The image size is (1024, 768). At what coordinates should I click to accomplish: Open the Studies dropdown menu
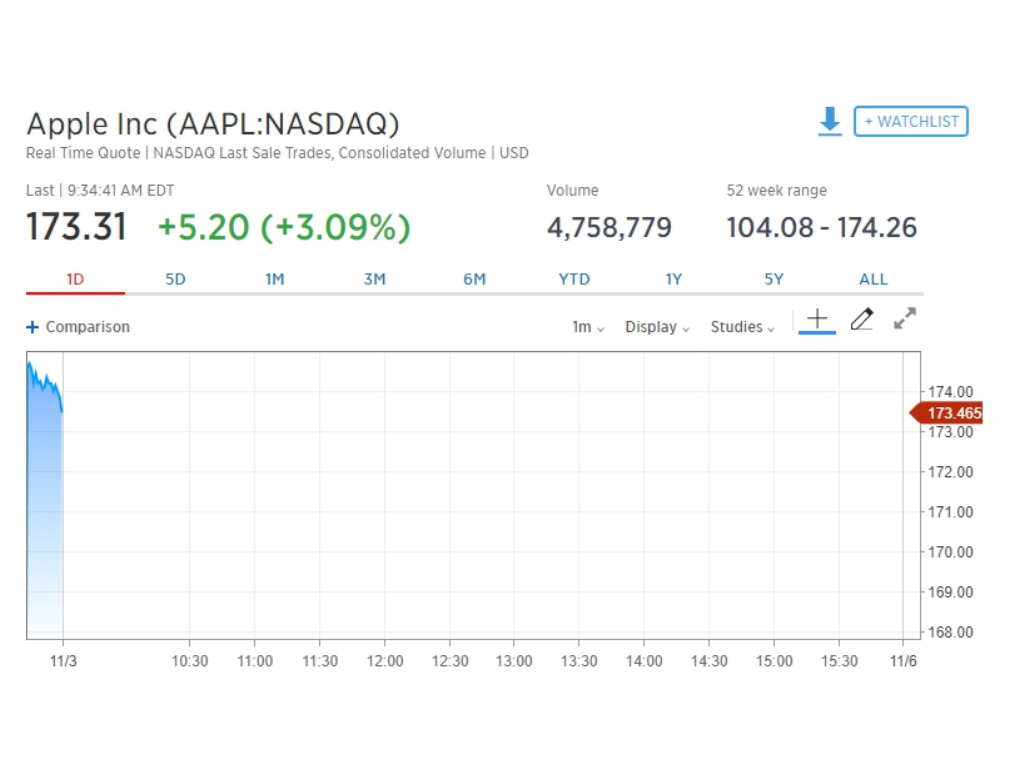(742, 327)
